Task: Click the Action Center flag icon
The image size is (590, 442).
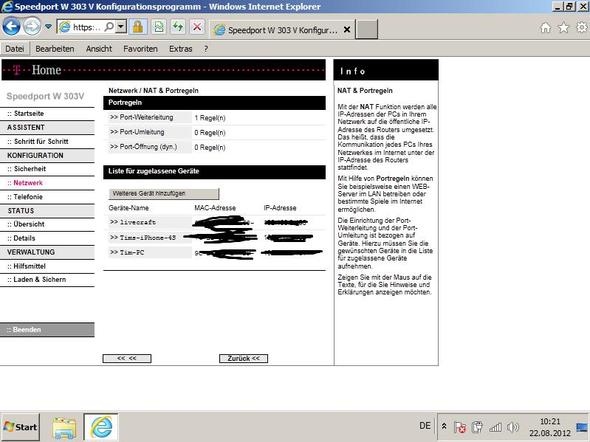Action: tap(460, 427)
